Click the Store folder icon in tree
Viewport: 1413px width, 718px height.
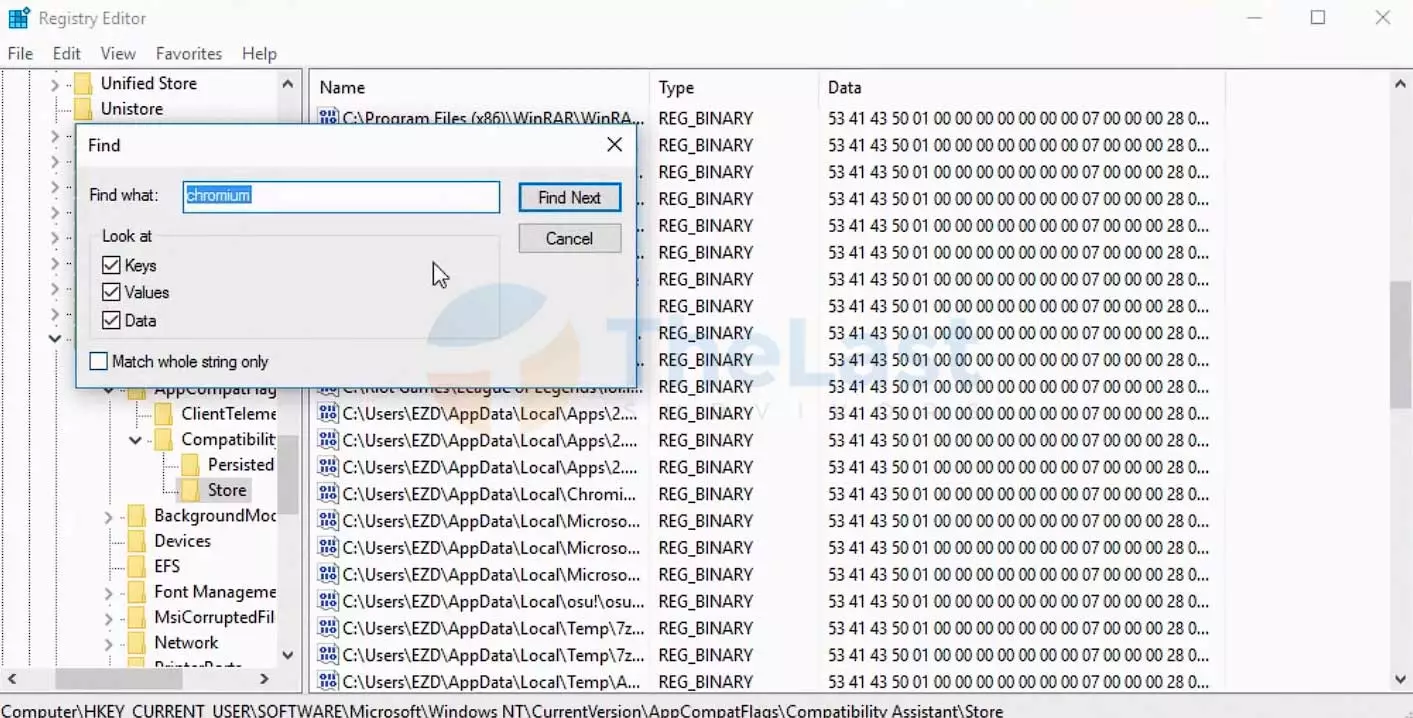[x=191, y=490]
